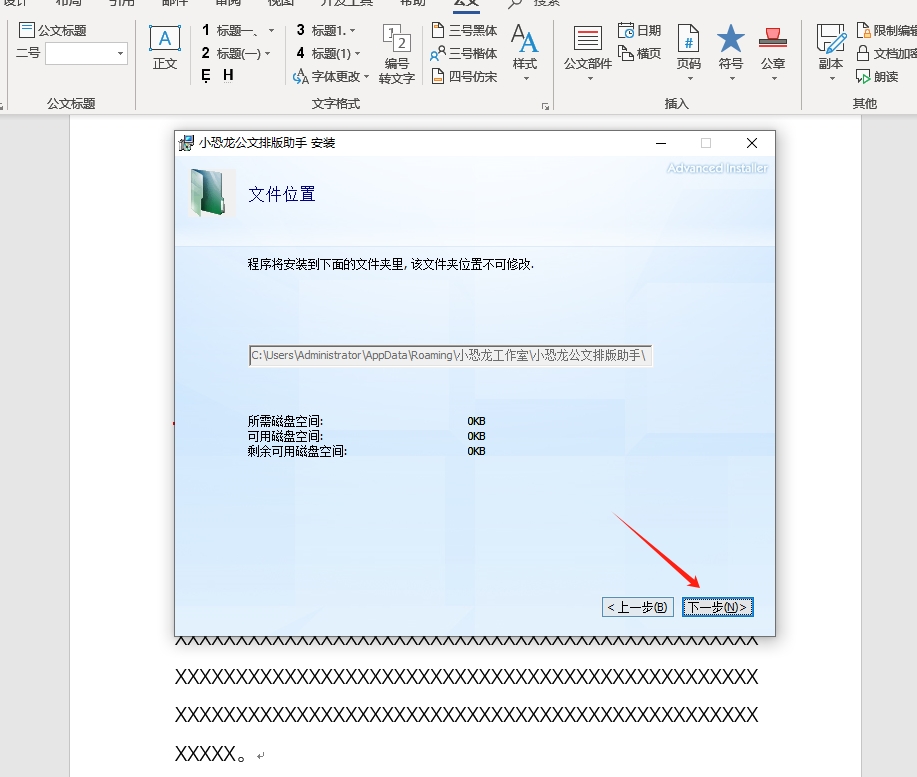Click 下一步(N) in the installer dialog
This screenshot has width=917, height=777.
pos(718,606)
